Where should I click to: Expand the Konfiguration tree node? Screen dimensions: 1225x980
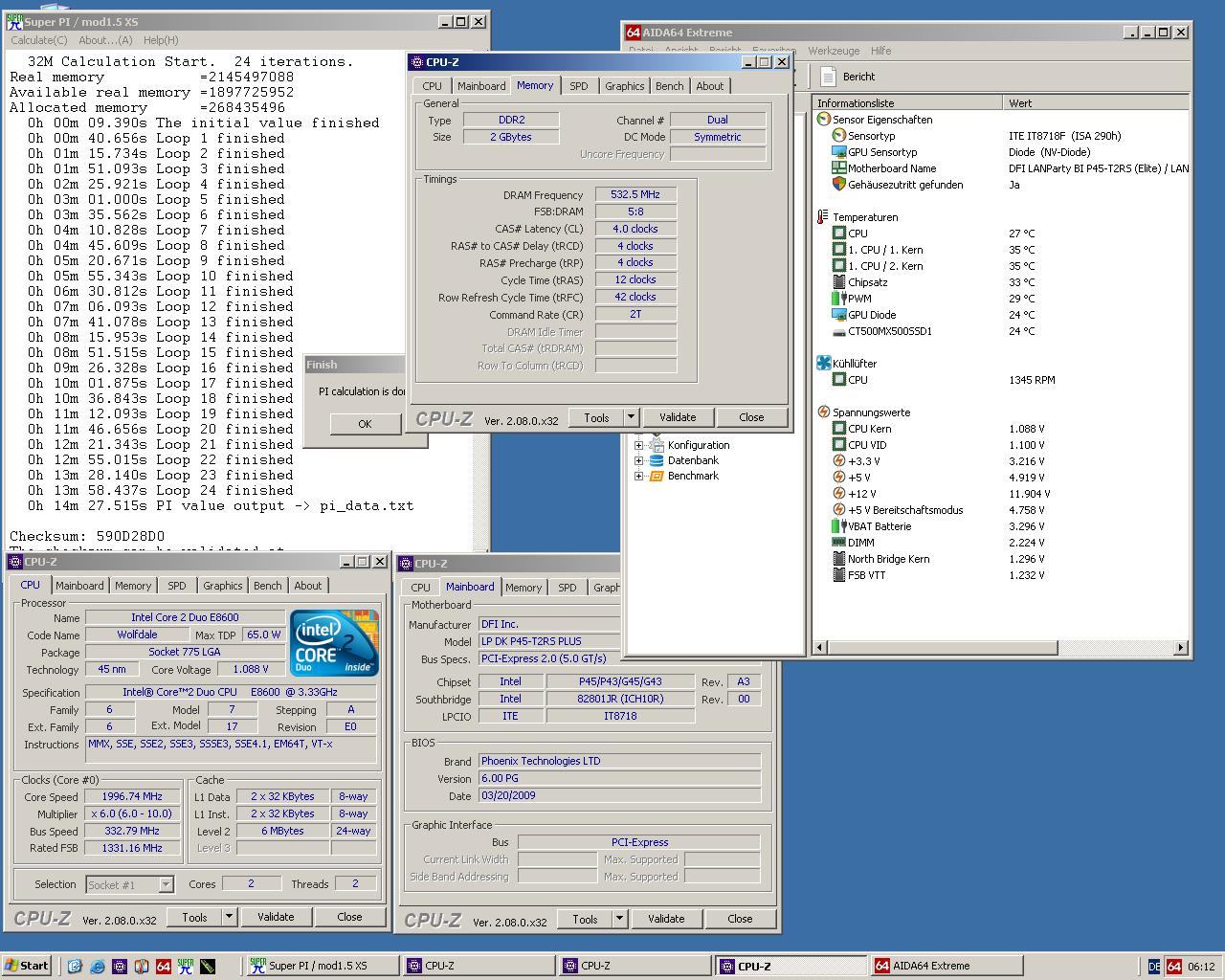coord(638,445)
